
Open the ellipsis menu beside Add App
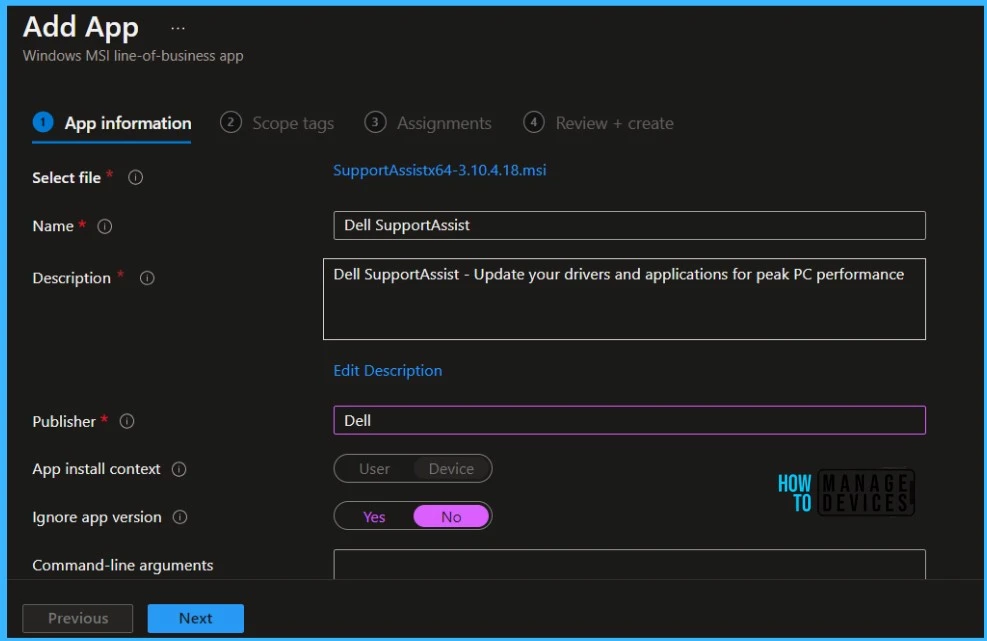pos(178,28)
